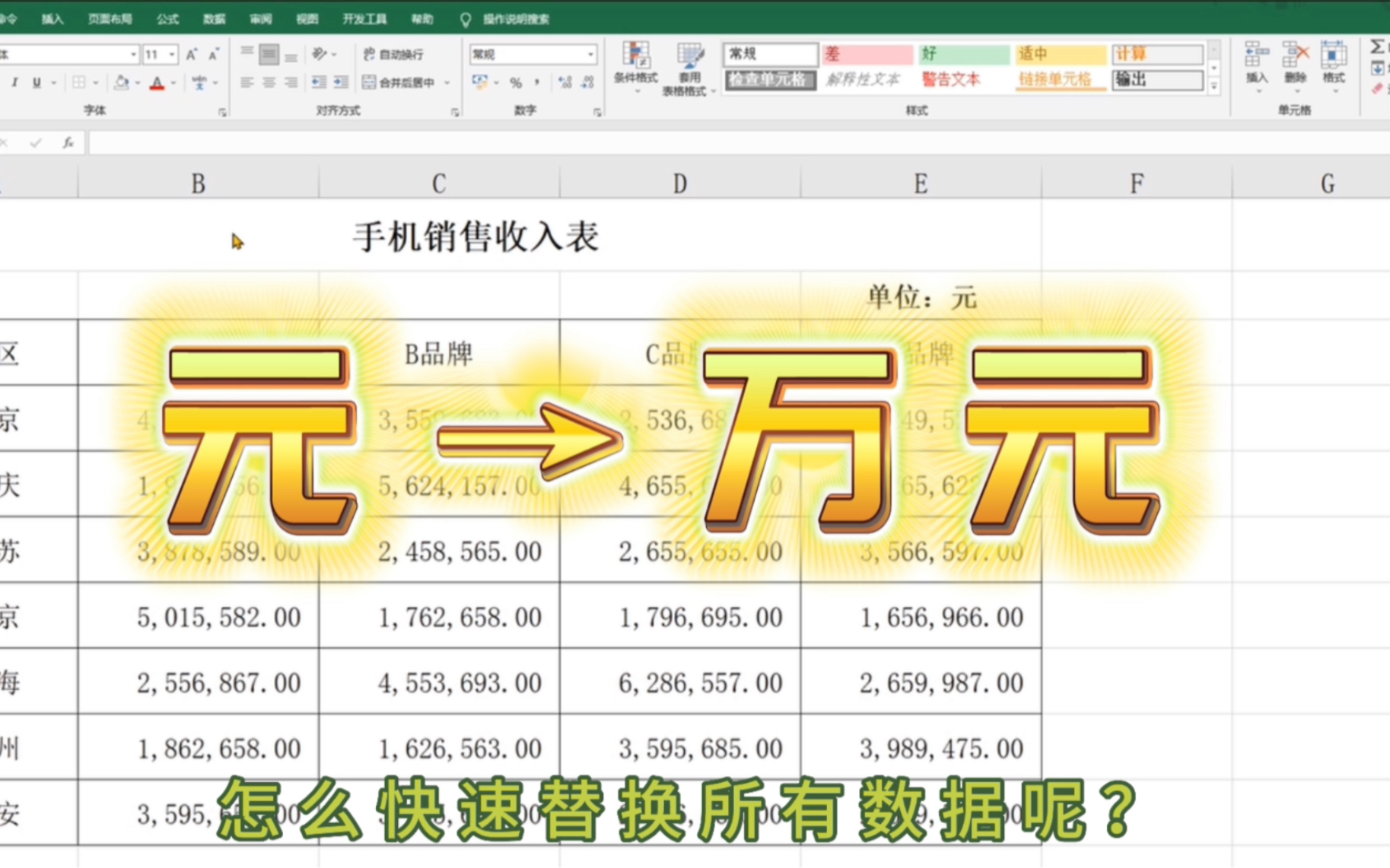Viewport: 1390px width, 868px height.
Task: Apply the accounting currency format
Action: (x=479, y=82)
